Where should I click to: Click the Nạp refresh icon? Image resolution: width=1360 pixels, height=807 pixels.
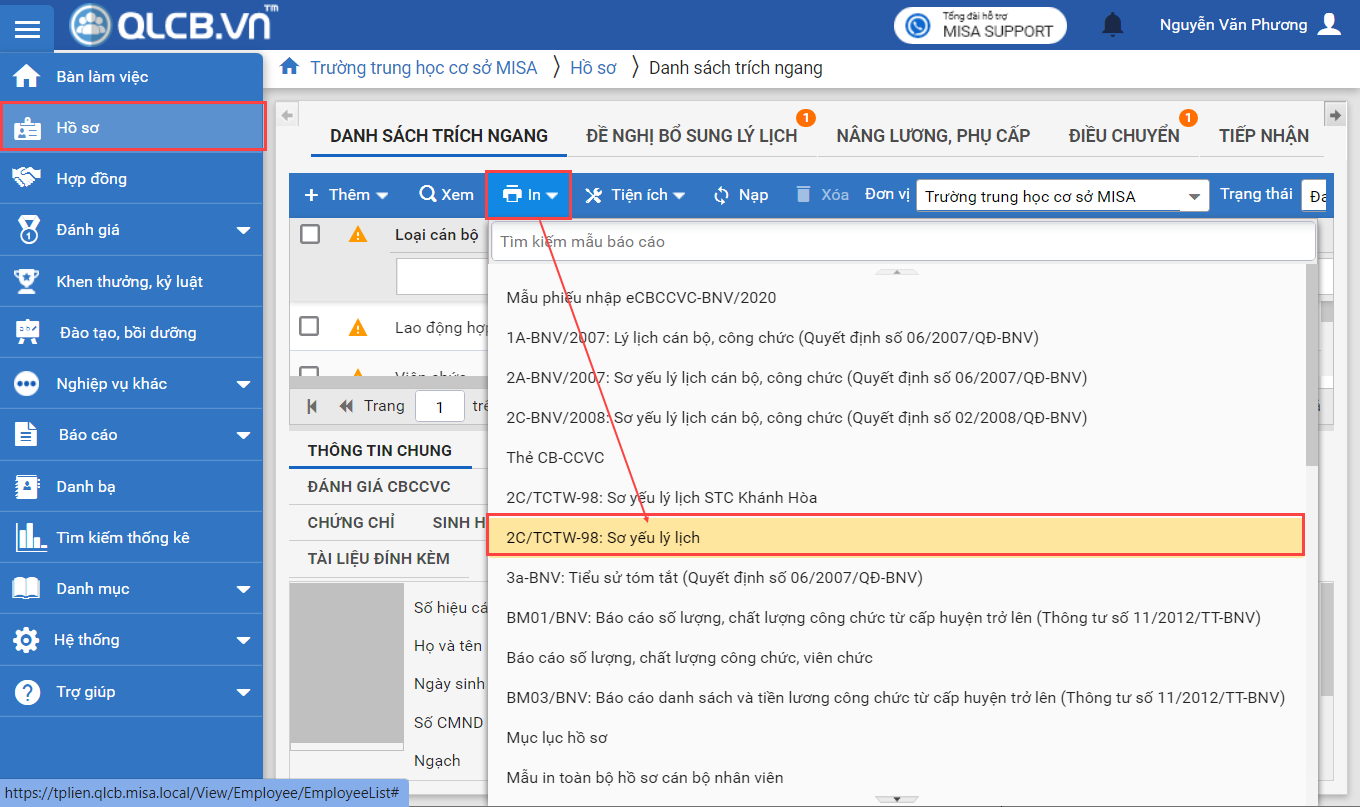(x=721, y=195)
